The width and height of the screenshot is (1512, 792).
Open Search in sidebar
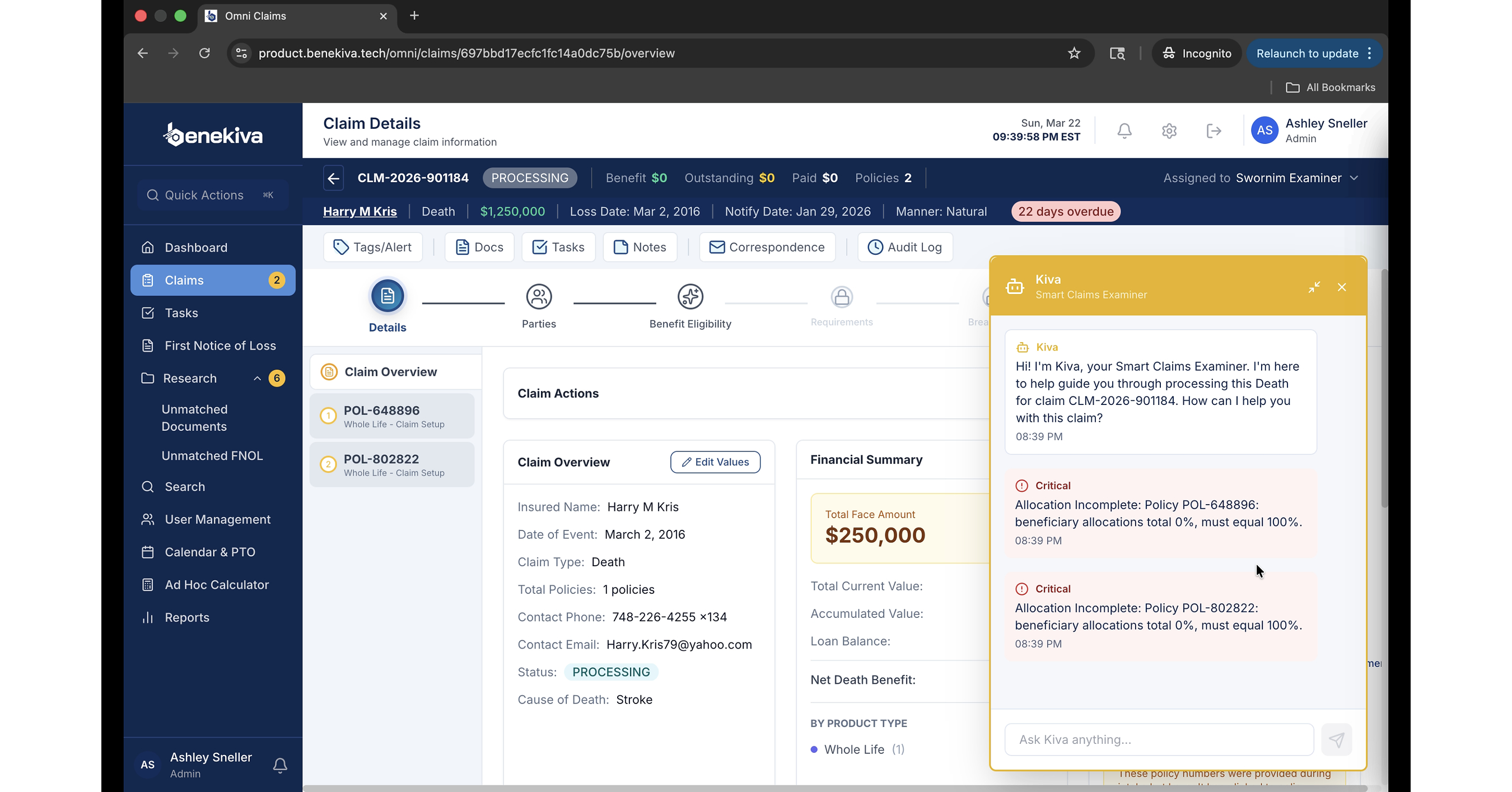click(x=212, y=487)
